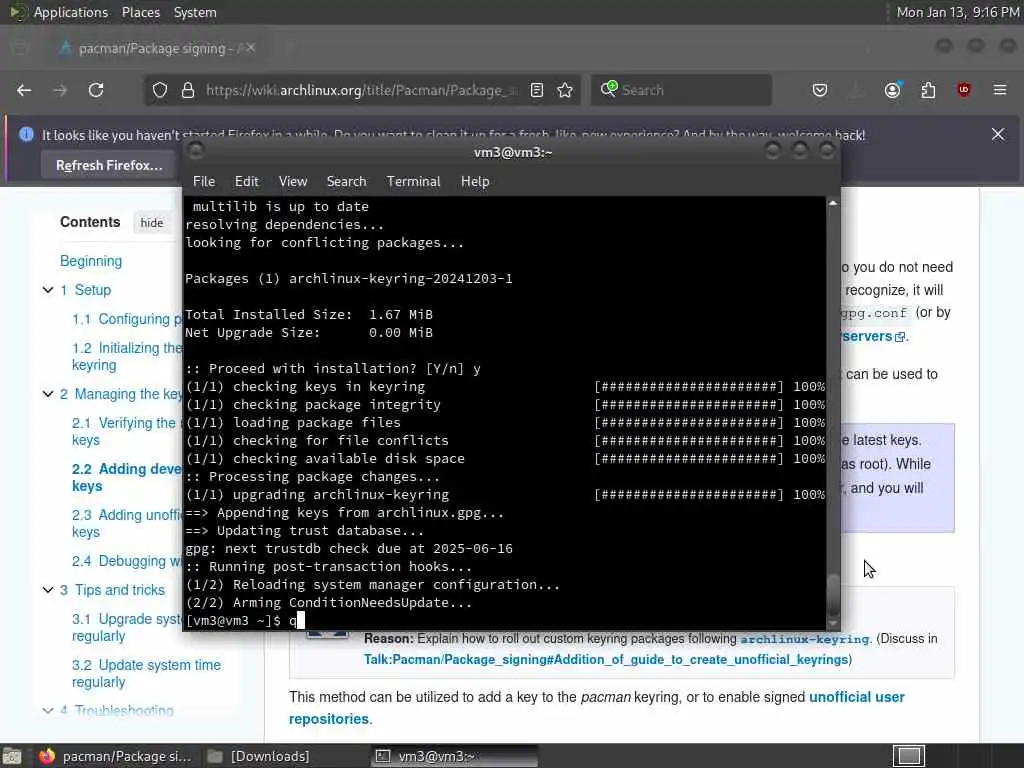1024x768 pixels.
Task: Go to 3.1 Upgrade system regularly entry
Action: (127, 628)
